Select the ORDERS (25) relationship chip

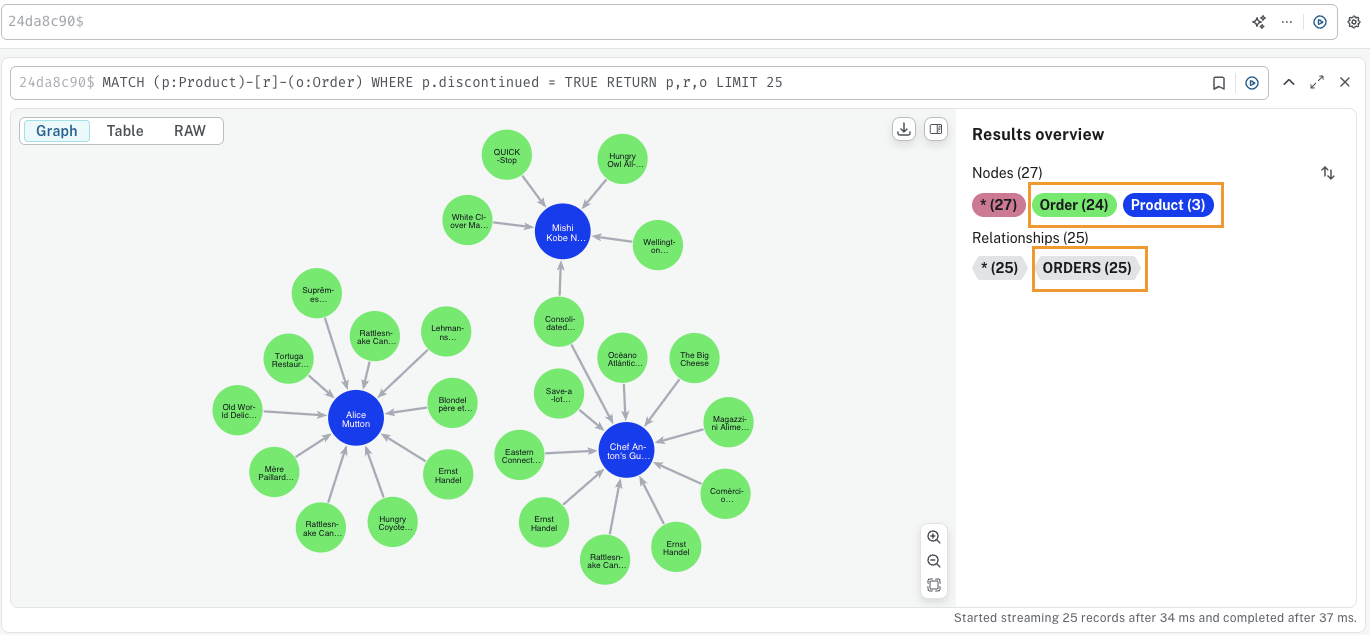[x=1087, y=268]
